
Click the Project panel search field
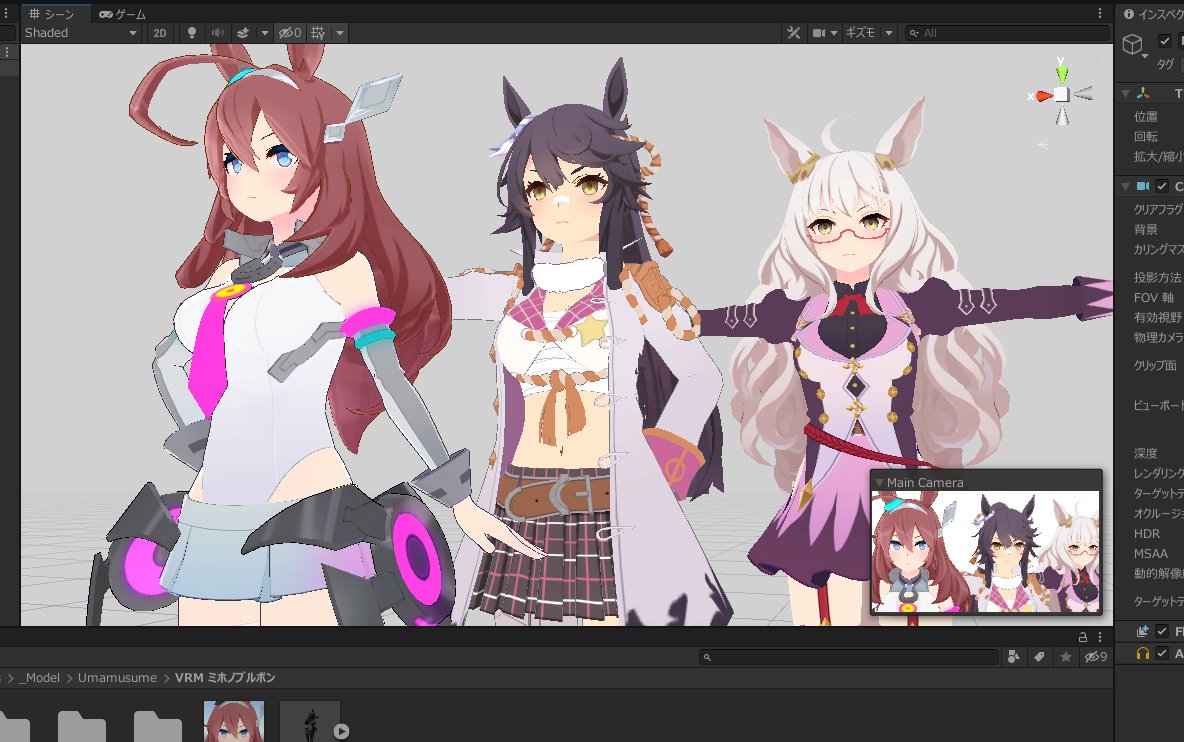point(849,657)
